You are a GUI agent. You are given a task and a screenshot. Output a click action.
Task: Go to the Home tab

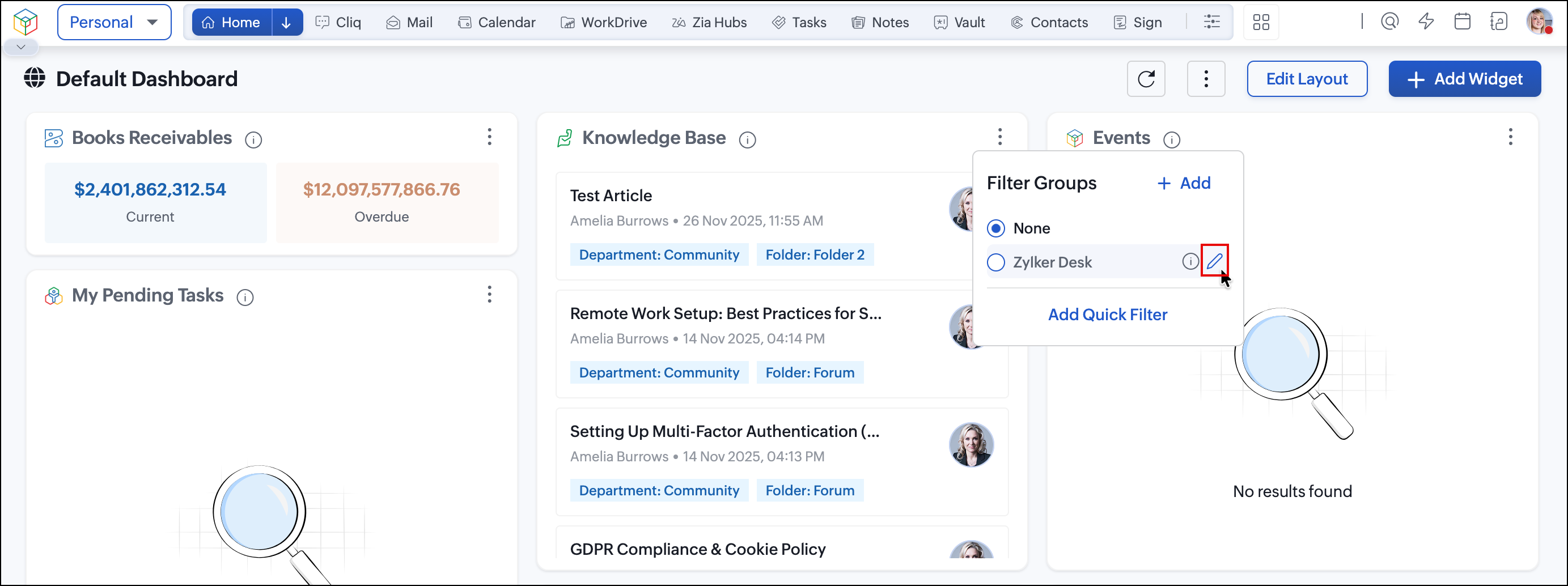(x=231, y=23)
